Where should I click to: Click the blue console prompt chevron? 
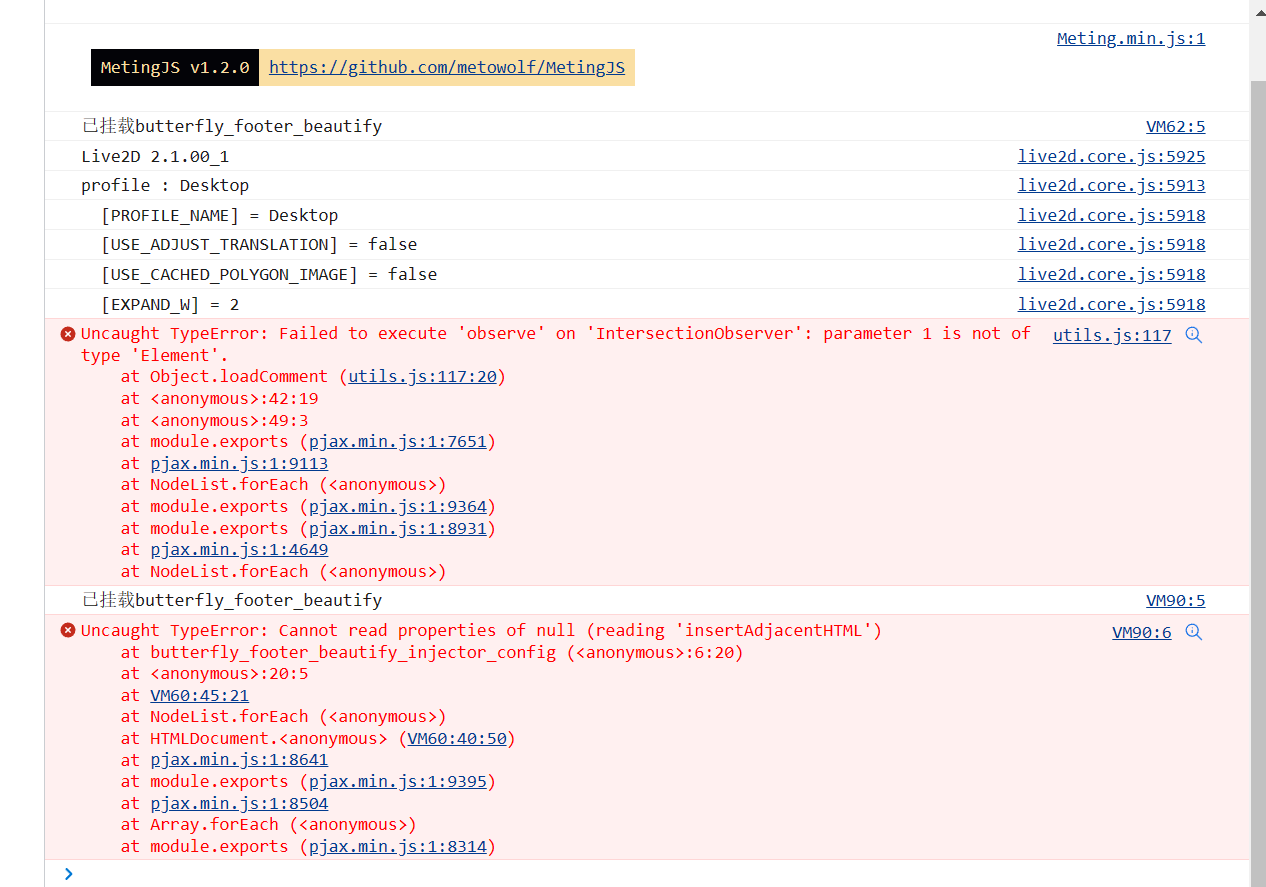[x=68, y=874]
